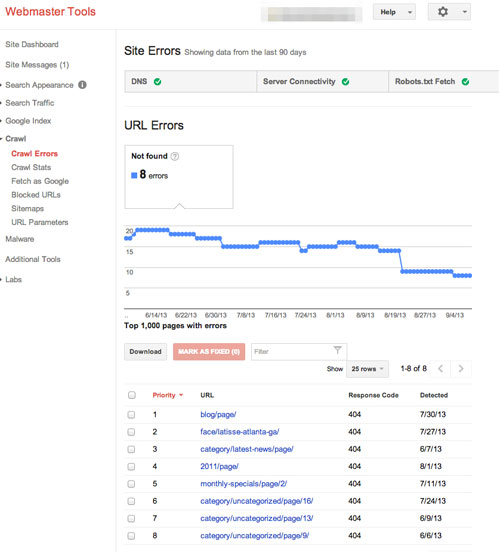
Task: Open Sitemaps in sidebar
Action: click(x=27, y=208)
